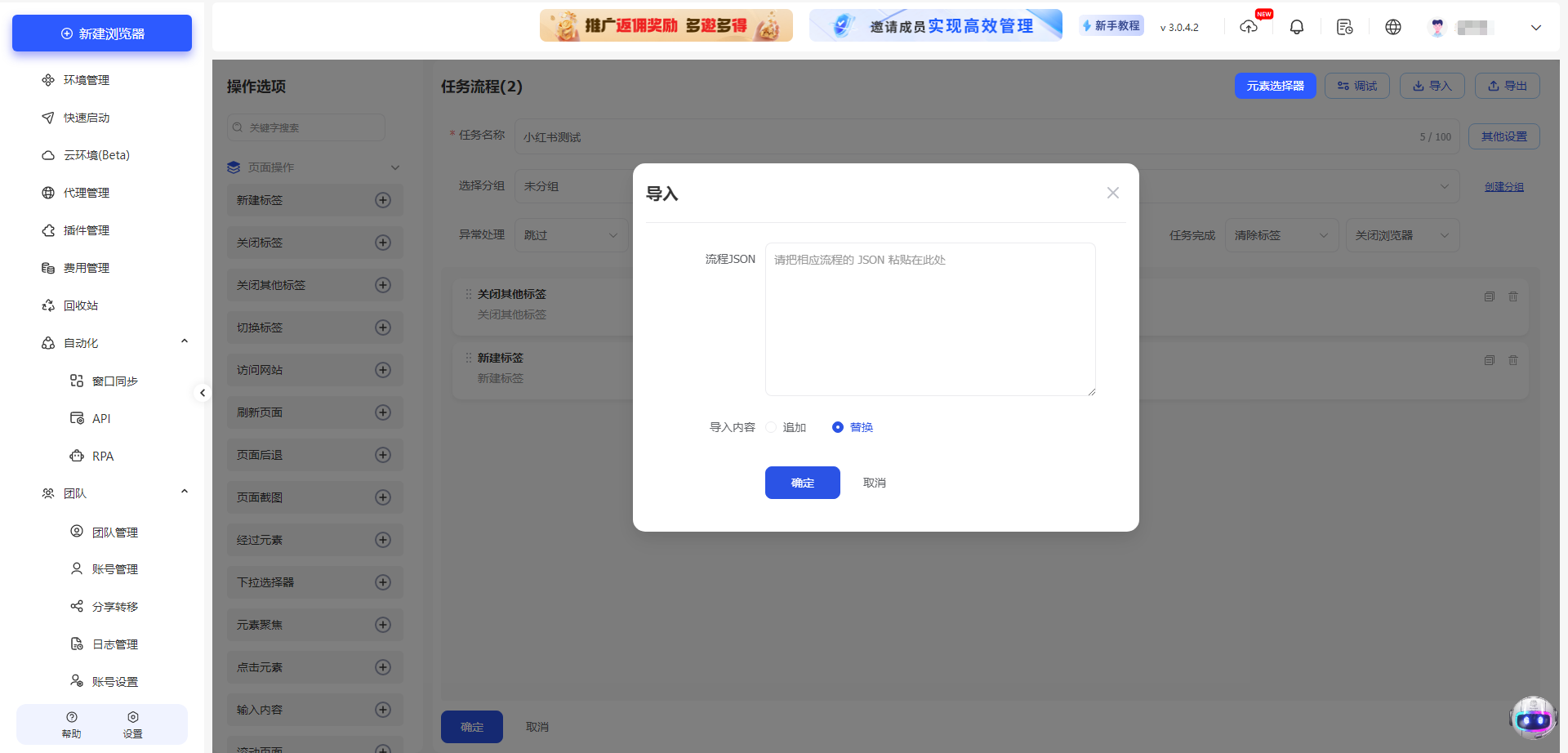Collapse the 自动化 sidebar section

[184, 341]
